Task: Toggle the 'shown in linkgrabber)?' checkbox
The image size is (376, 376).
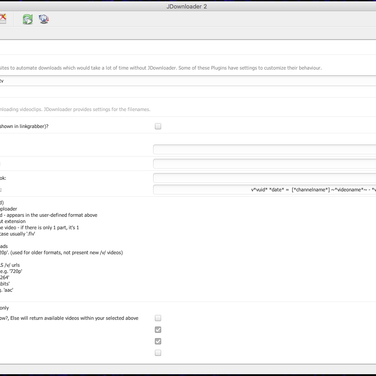Action: point(158,126)
